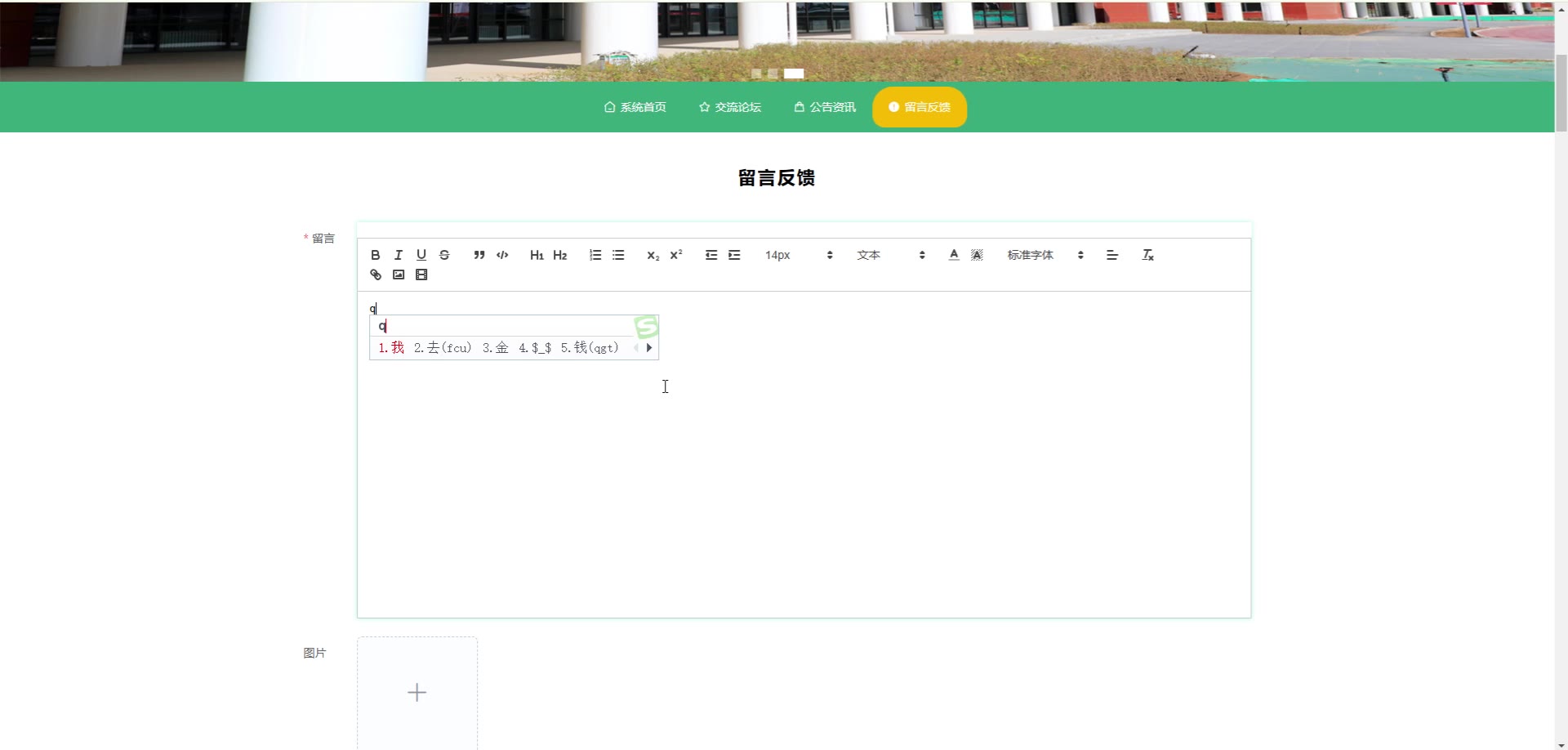The height and width of the screenshot is (750, 1568).
Task: Open the 文本 heading style dropdown
Action: tap(890, 255)
